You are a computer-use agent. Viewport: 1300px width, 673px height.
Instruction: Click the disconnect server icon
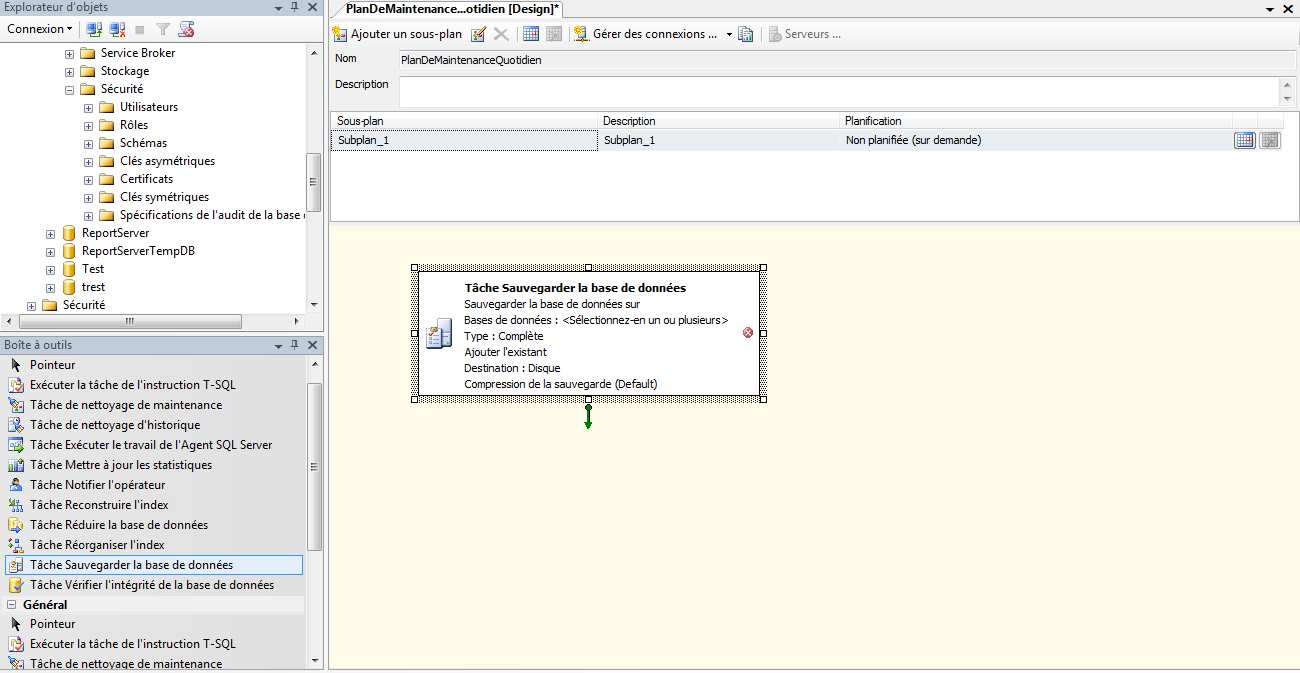[x=117, y=29]
